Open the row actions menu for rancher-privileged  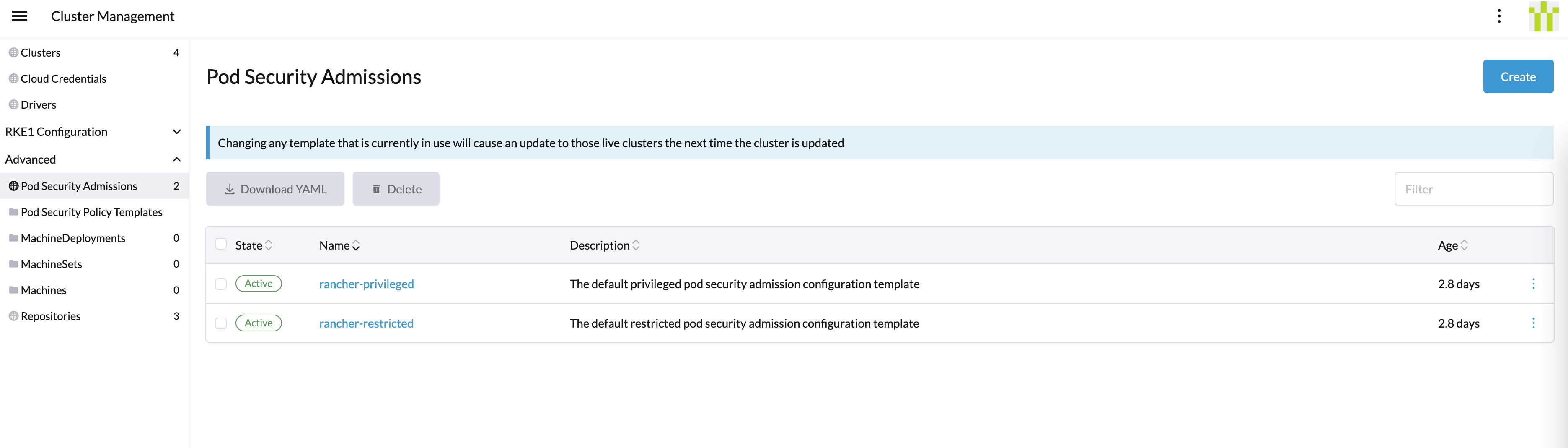(x=1533, y=284)
